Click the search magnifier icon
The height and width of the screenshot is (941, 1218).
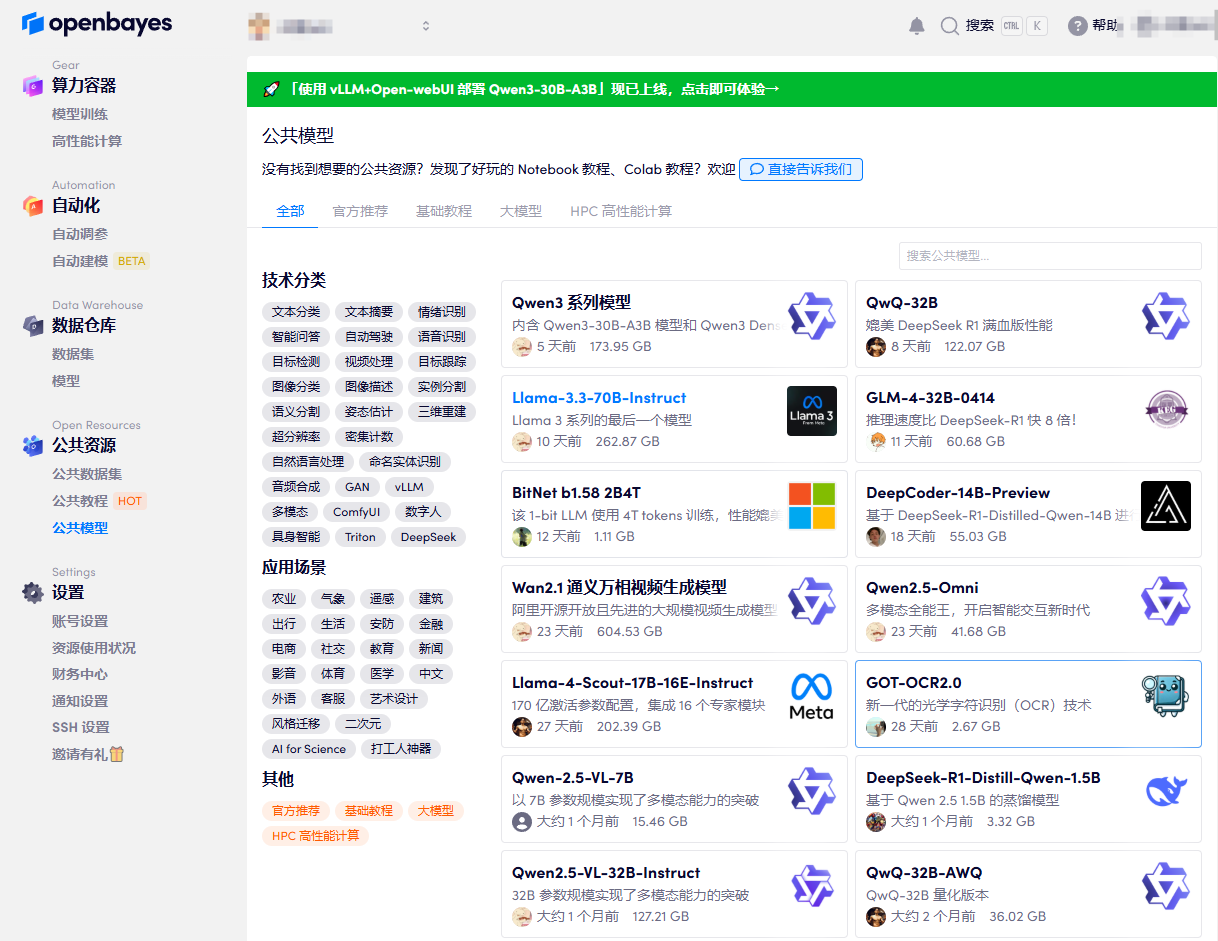[x=950, y=26]
